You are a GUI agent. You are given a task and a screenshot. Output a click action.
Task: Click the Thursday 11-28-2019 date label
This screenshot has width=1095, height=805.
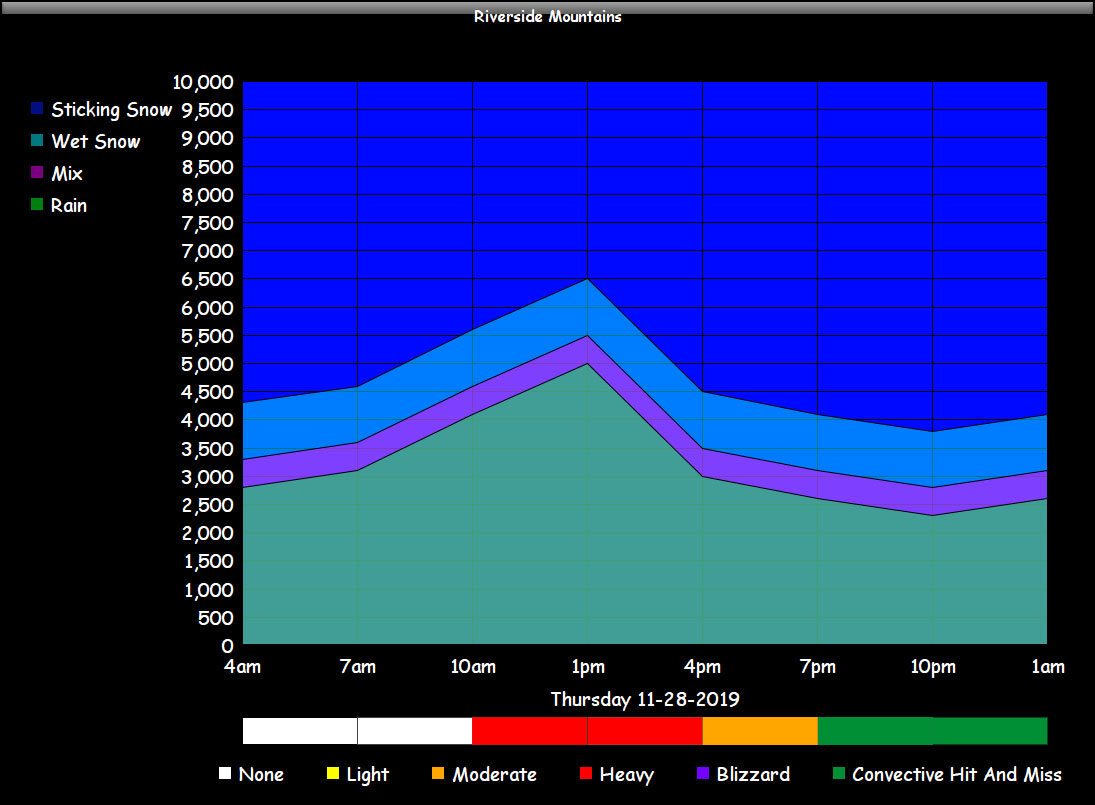pos(645,698)
